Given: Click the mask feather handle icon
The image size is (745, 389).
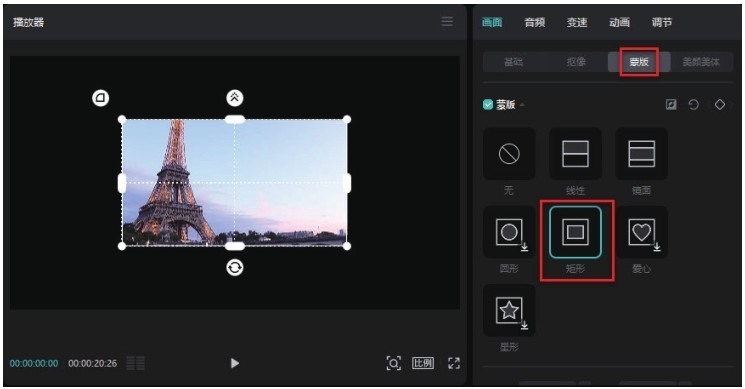Looking at the screenshot, I should [234, 98].
